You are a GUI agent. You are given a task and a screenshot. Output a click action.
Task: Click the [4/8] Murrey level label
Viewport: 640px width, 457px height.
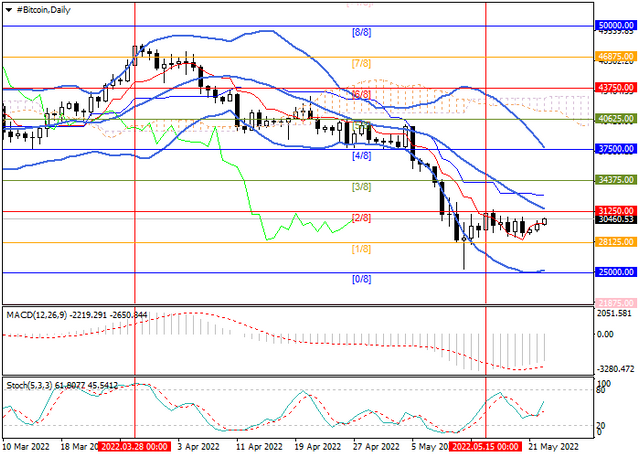tap(361, 155)
